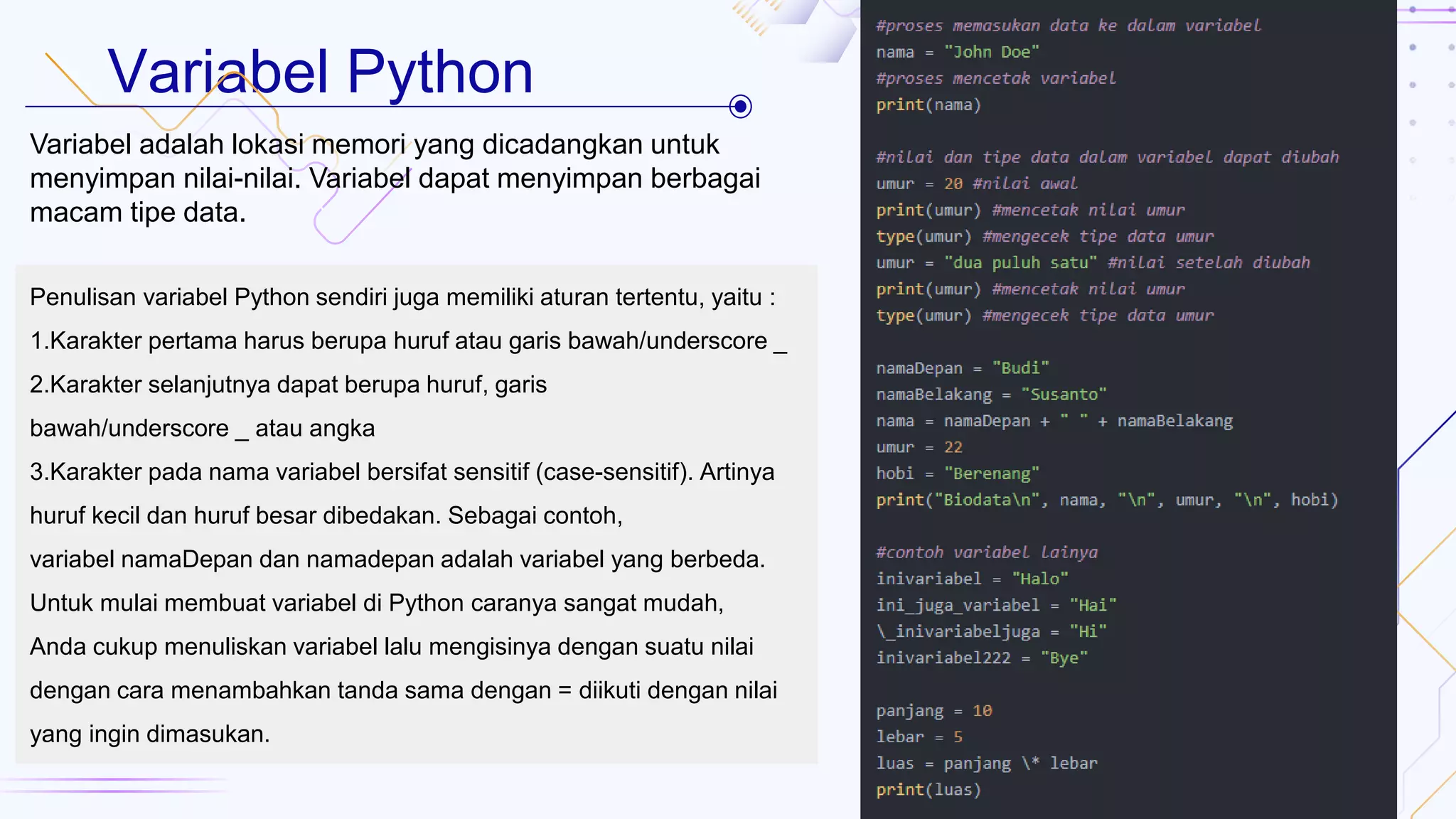Screen dimensions: 1456x819
Task: Click the comment '#contoh variabel lainya'
Action: coord(987,552)
